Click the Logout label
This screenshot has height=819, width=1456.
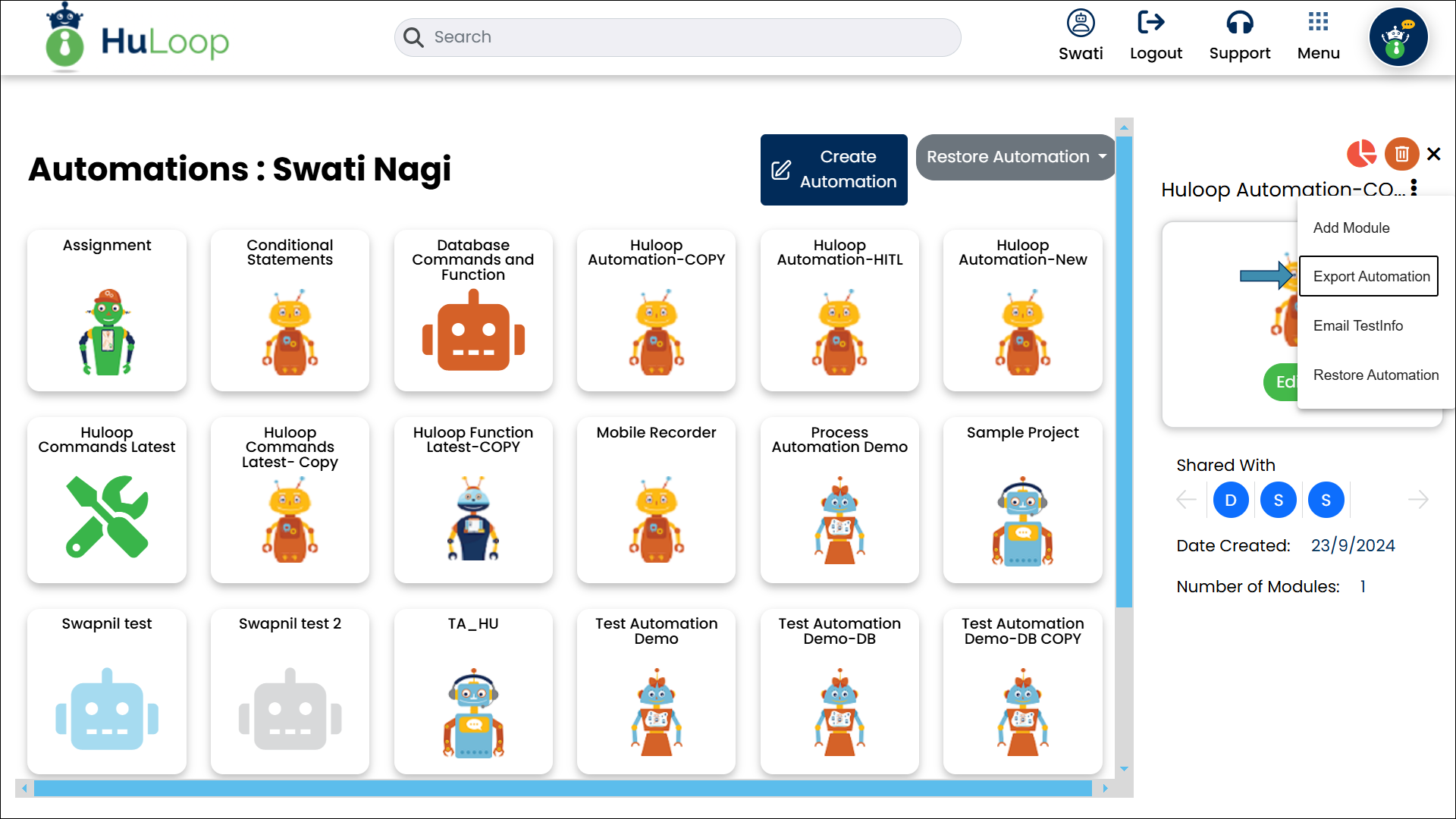coord(1156,53)
